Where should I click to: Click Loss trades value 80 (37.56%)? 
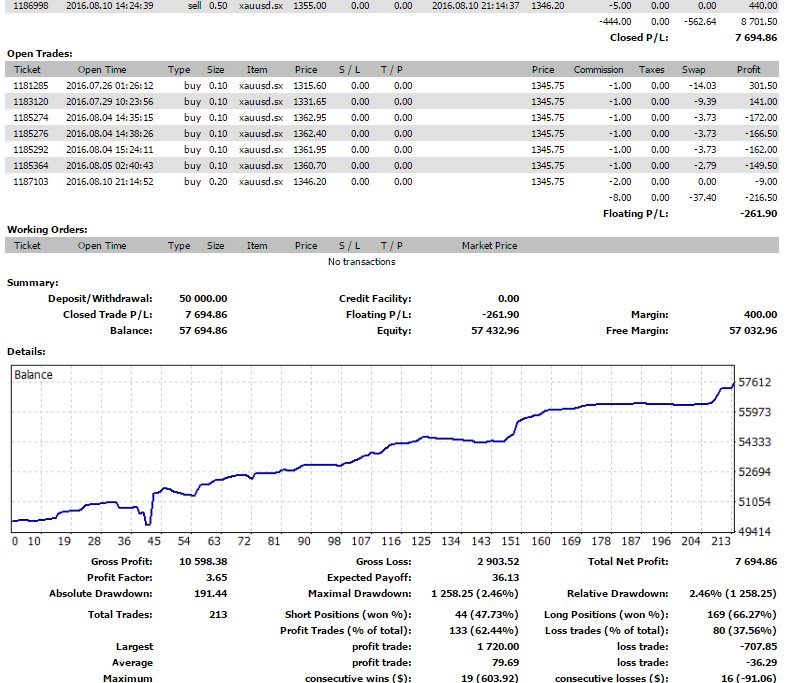pyautogui.click(x=744, y=631)
